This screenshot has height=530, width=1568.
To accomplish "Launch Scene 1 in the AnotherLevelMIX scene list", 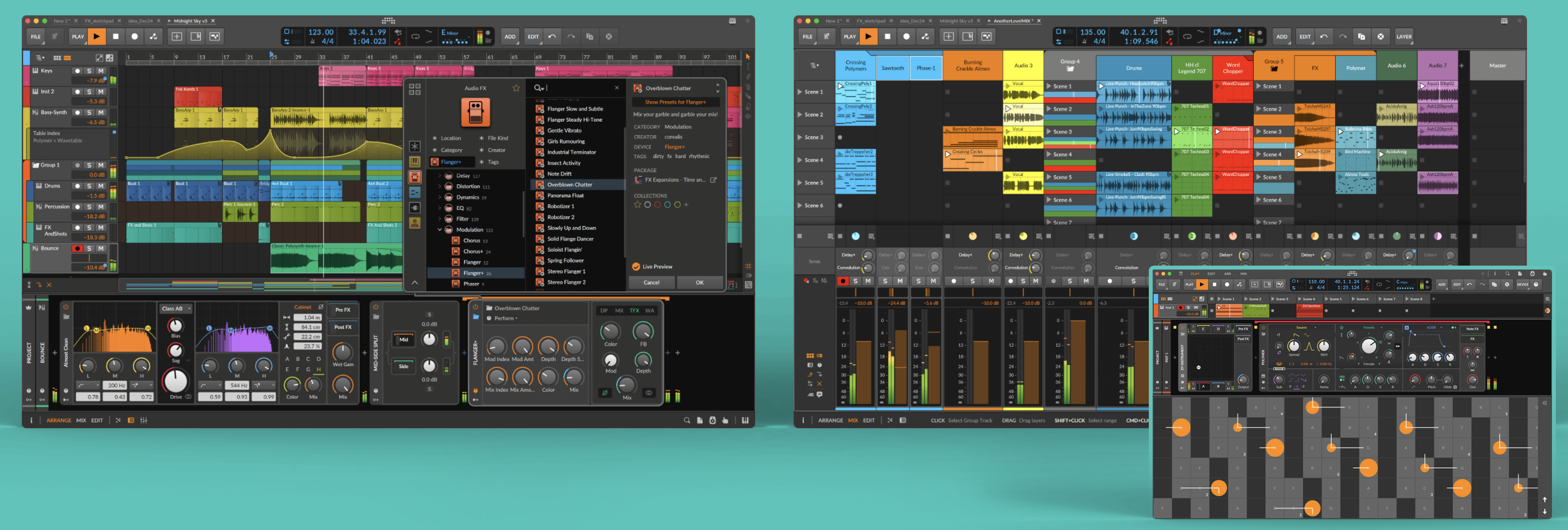I will (800, 92).
